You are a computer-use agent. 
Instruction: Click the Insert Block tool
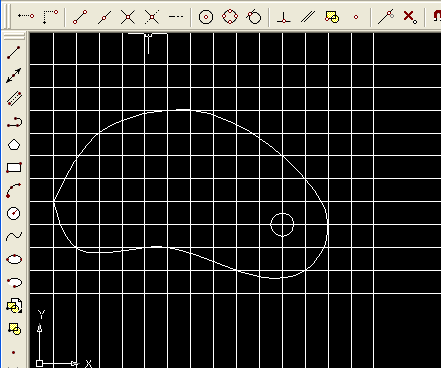pos(14,306)
